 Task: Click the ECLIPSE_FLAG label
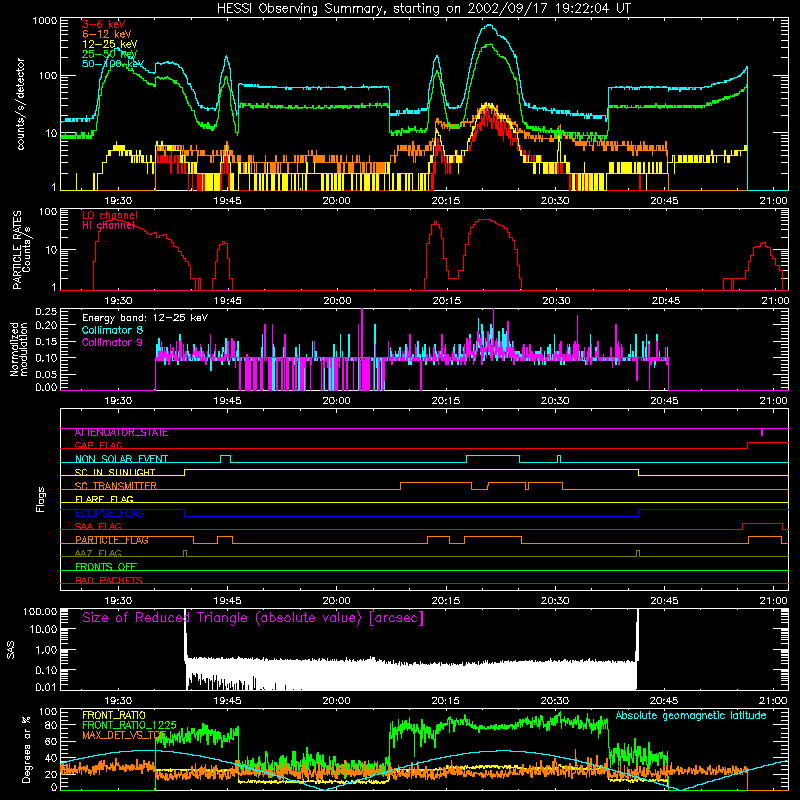[x=109, y=513]
